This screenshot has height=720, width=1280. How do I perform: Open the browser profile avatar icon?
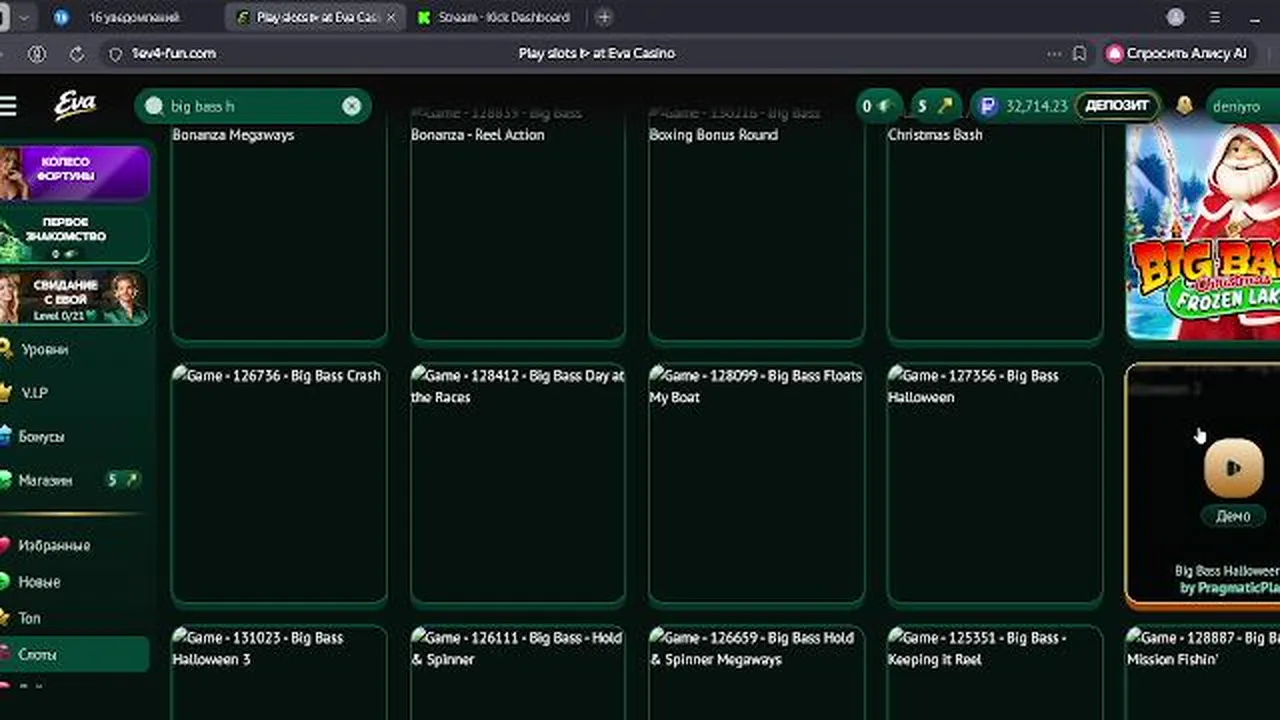[1176, 17]
